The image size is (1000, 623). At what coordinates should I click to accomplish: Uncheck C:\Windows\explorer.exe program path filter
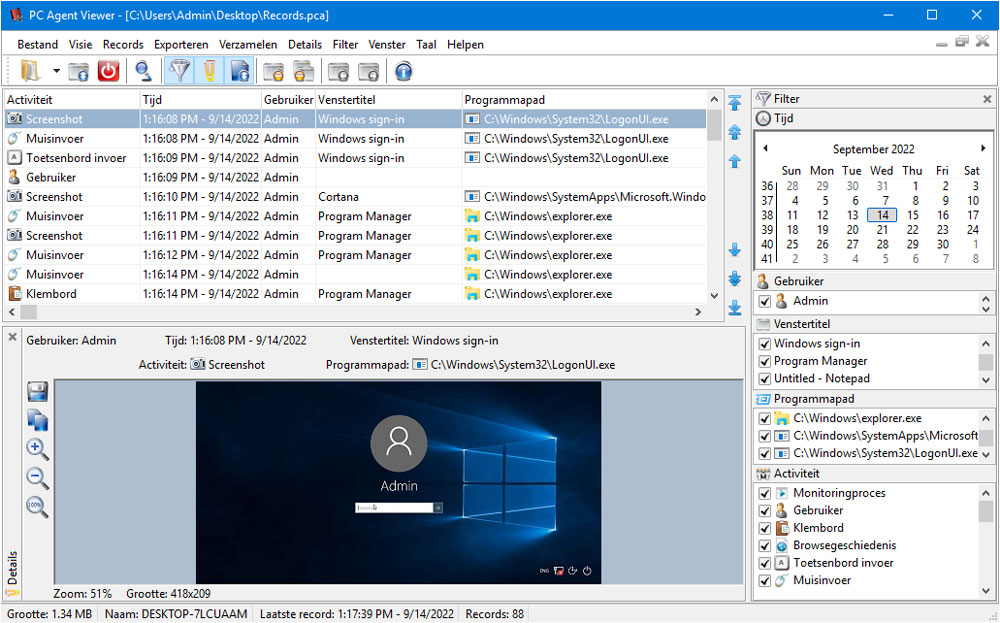tap(765, 419)
